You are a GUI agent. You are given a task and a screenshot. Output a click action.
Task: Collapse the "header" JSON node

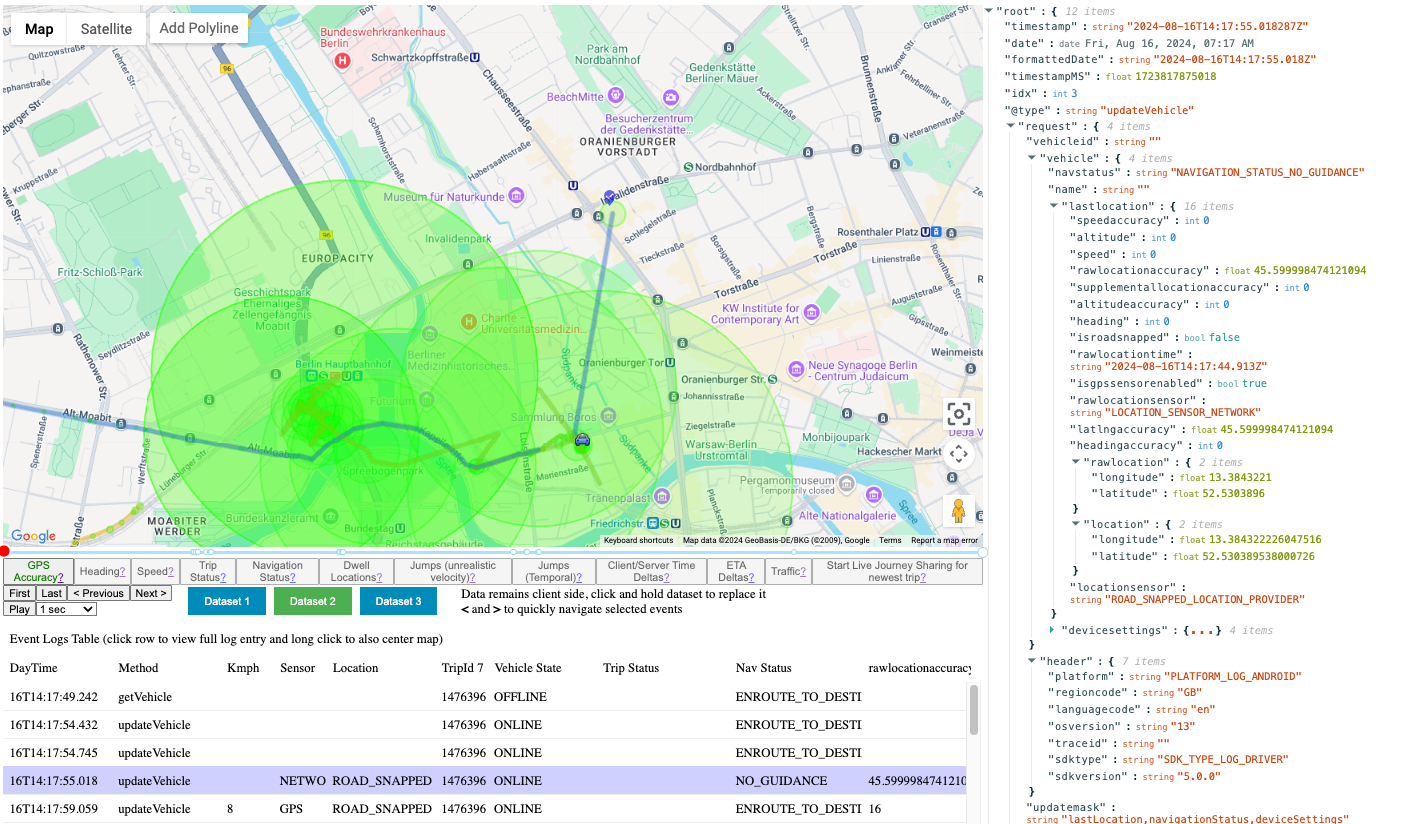[1033, 661]
